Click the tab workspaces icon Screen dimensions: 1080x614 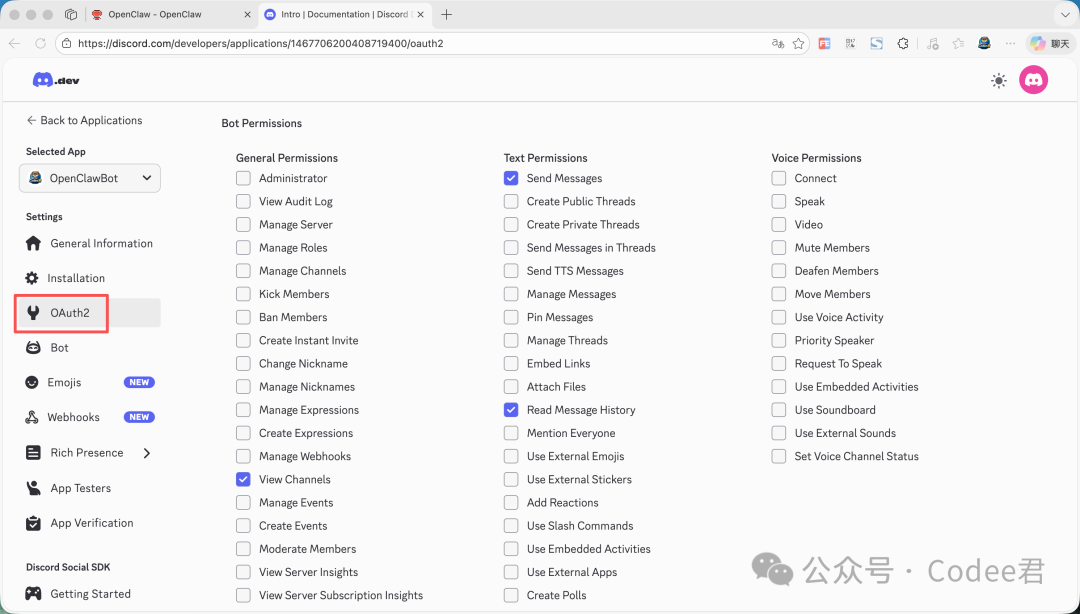[x=70, y=14]
